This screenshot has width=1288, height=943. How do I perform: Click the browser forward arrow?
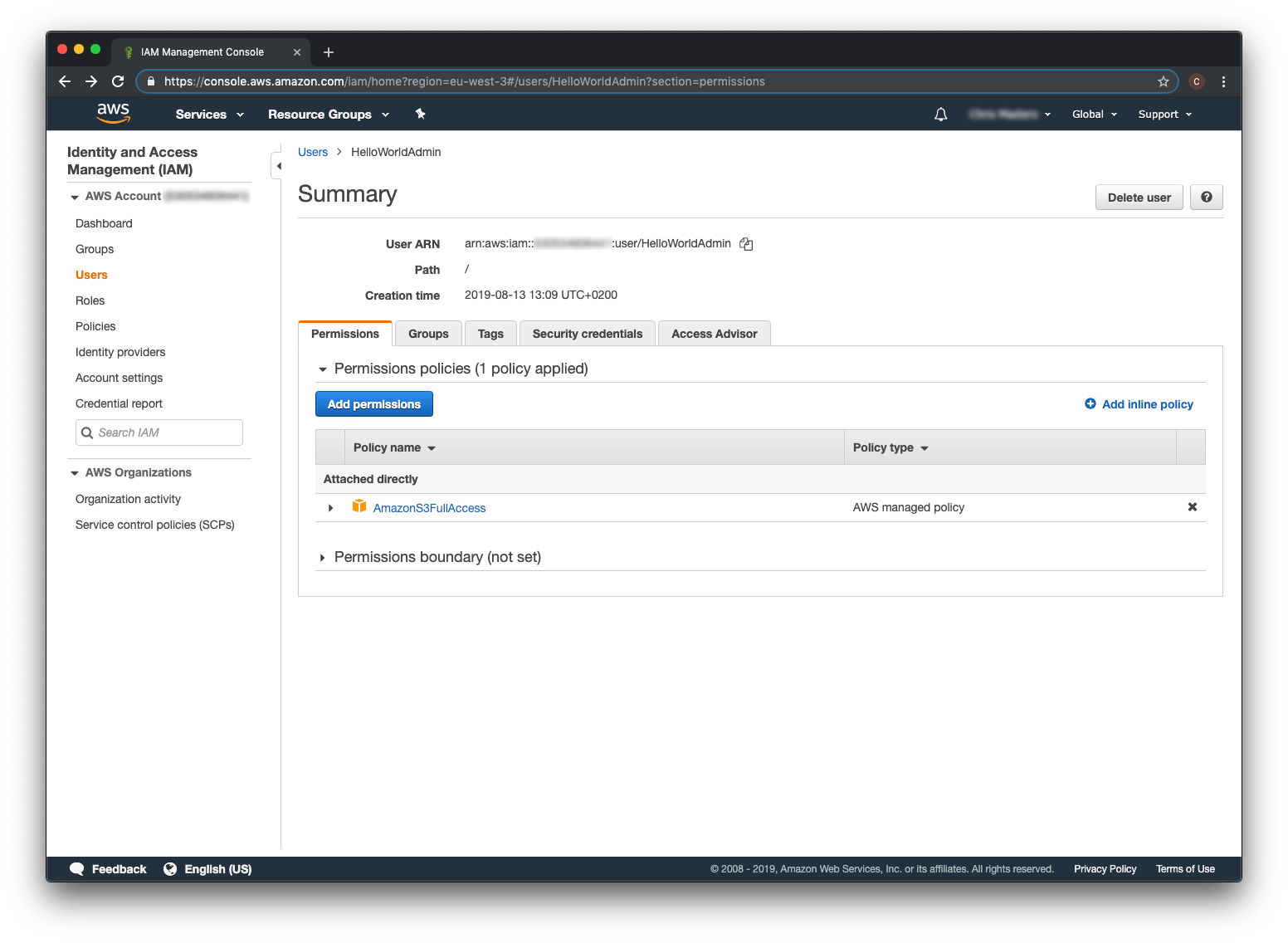click(x=91, y=81)
